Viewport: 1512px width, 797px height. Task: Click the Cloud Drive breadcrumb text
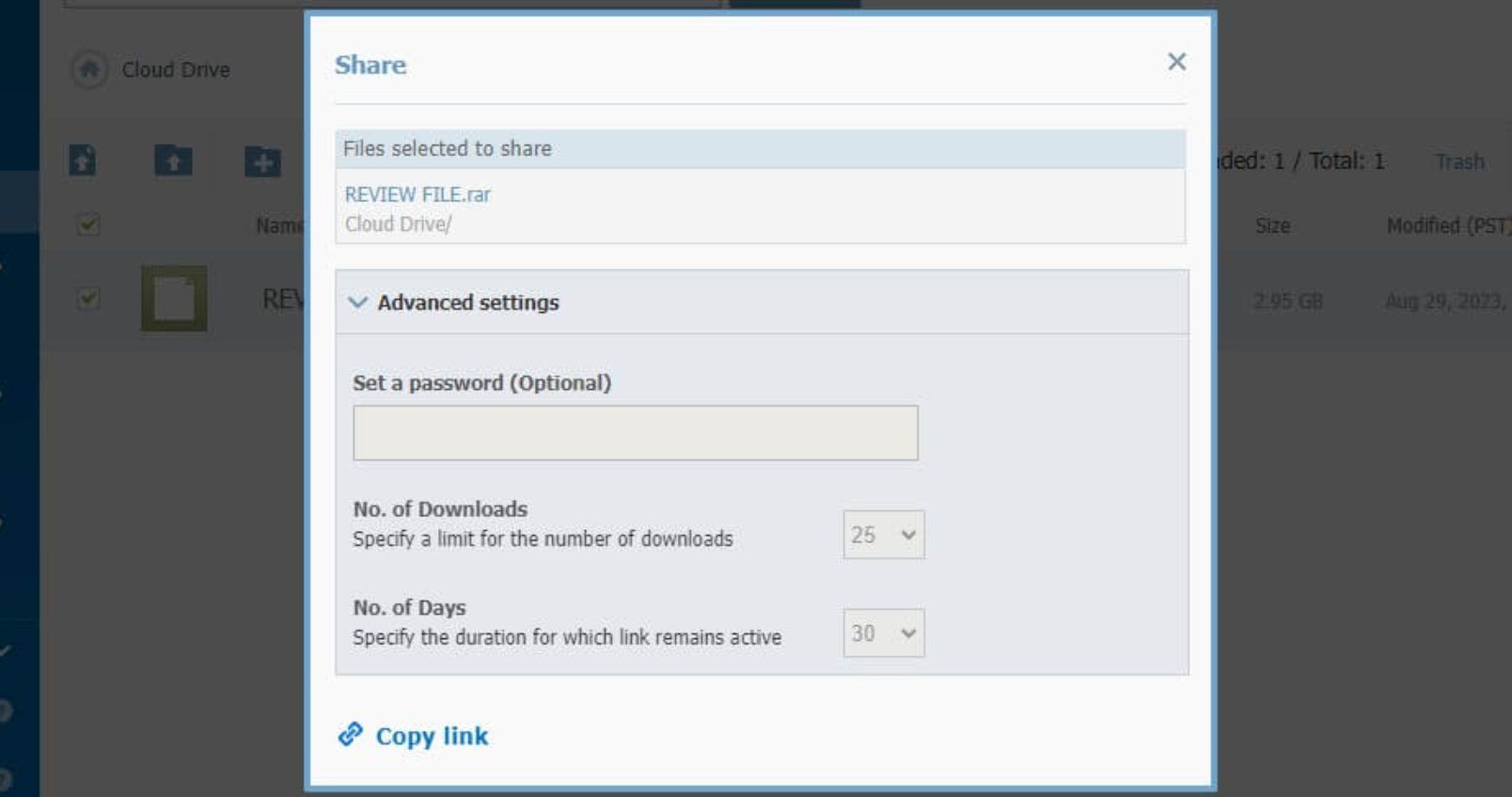coord(176,70)
